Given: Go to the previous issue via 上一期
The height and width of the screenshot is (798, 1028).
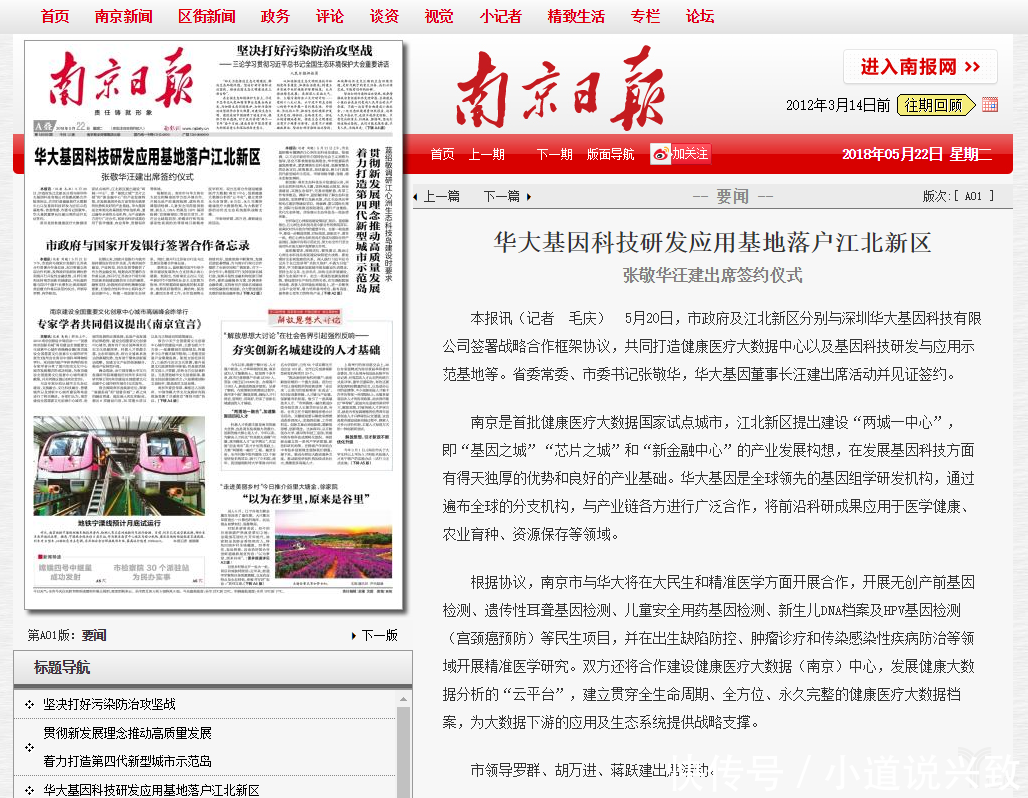Looking at the screenshot, I should coord(486,154).
